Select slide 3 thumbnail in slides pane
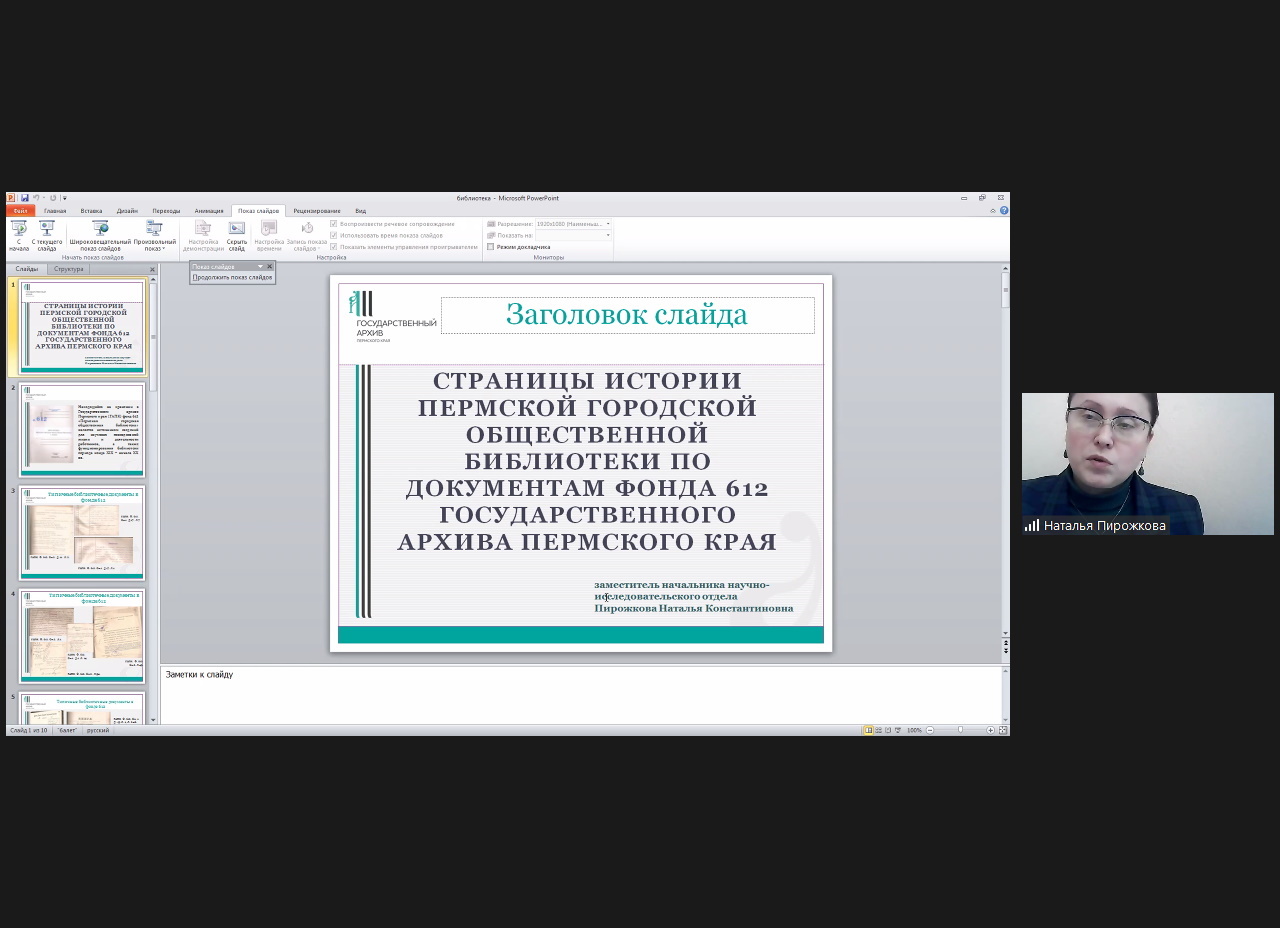This screenshot has height=928, width=1280. (82, 533)
